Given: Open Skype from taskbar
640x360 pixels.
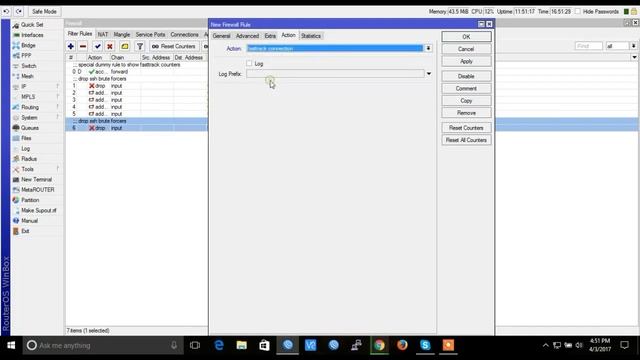Looking at the screenshot, I should click(425, 345).
